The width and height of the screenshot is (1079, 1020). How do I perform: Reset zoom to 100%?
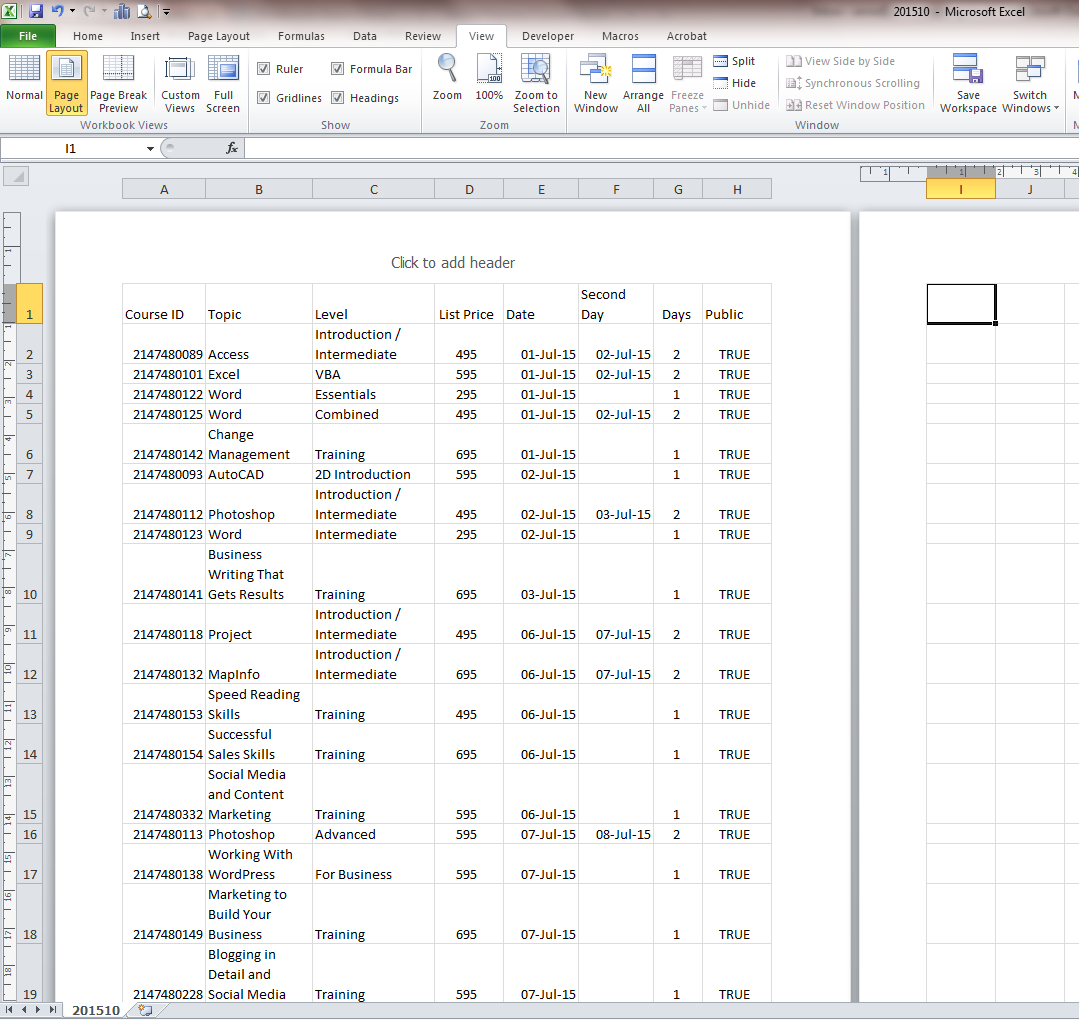click(x=489, y=78)
